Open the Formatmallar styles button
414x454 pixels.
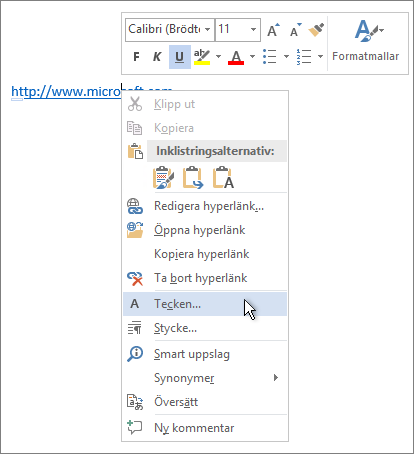[x=366, y=42]
